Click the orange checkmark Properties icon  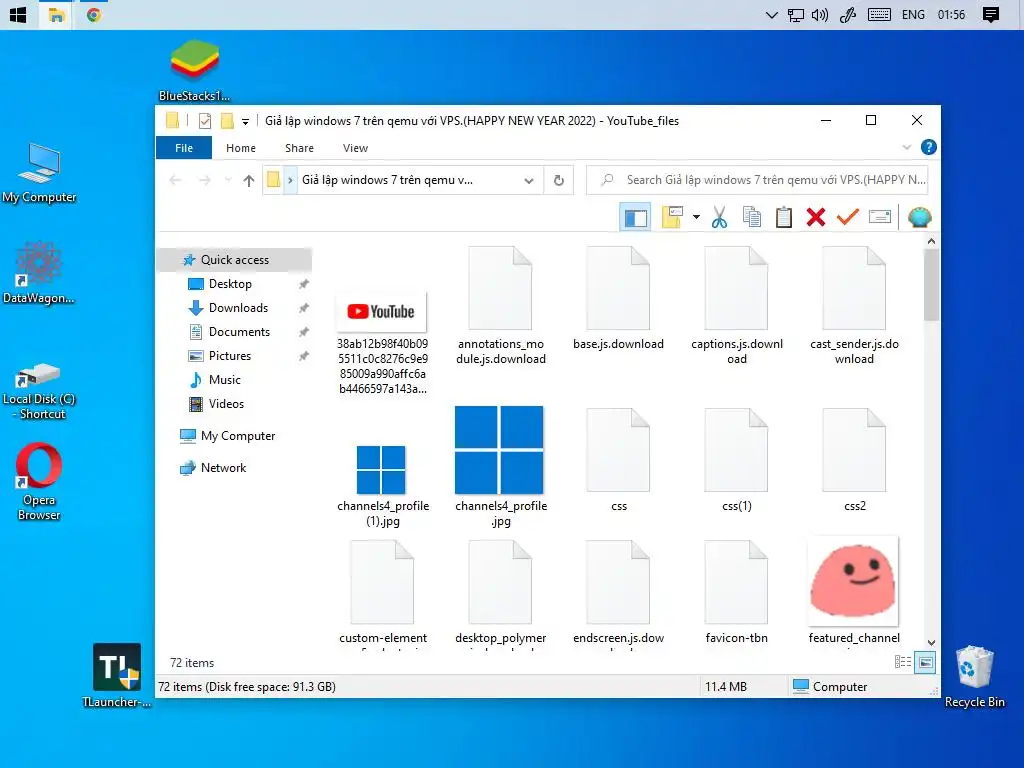coord(847,217)
